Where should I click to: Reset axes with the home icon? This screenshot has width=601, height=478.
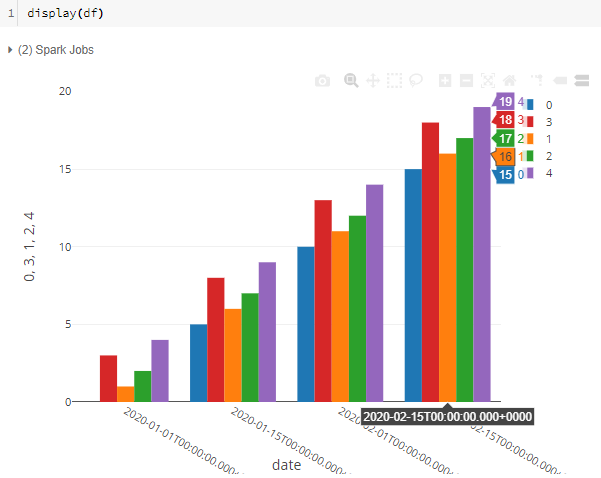tap(509, 81)
